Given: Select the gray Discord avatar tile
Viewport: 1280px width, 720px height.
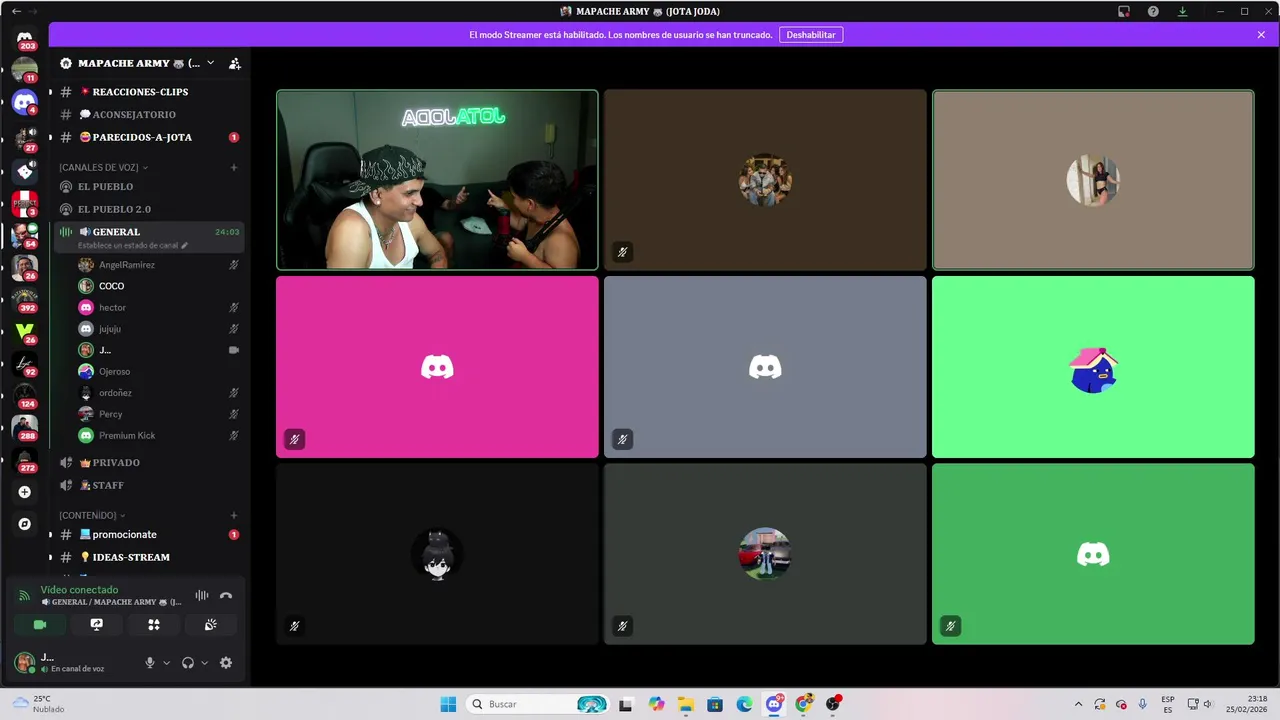Looking at the screenshot, I should (765, 367).
